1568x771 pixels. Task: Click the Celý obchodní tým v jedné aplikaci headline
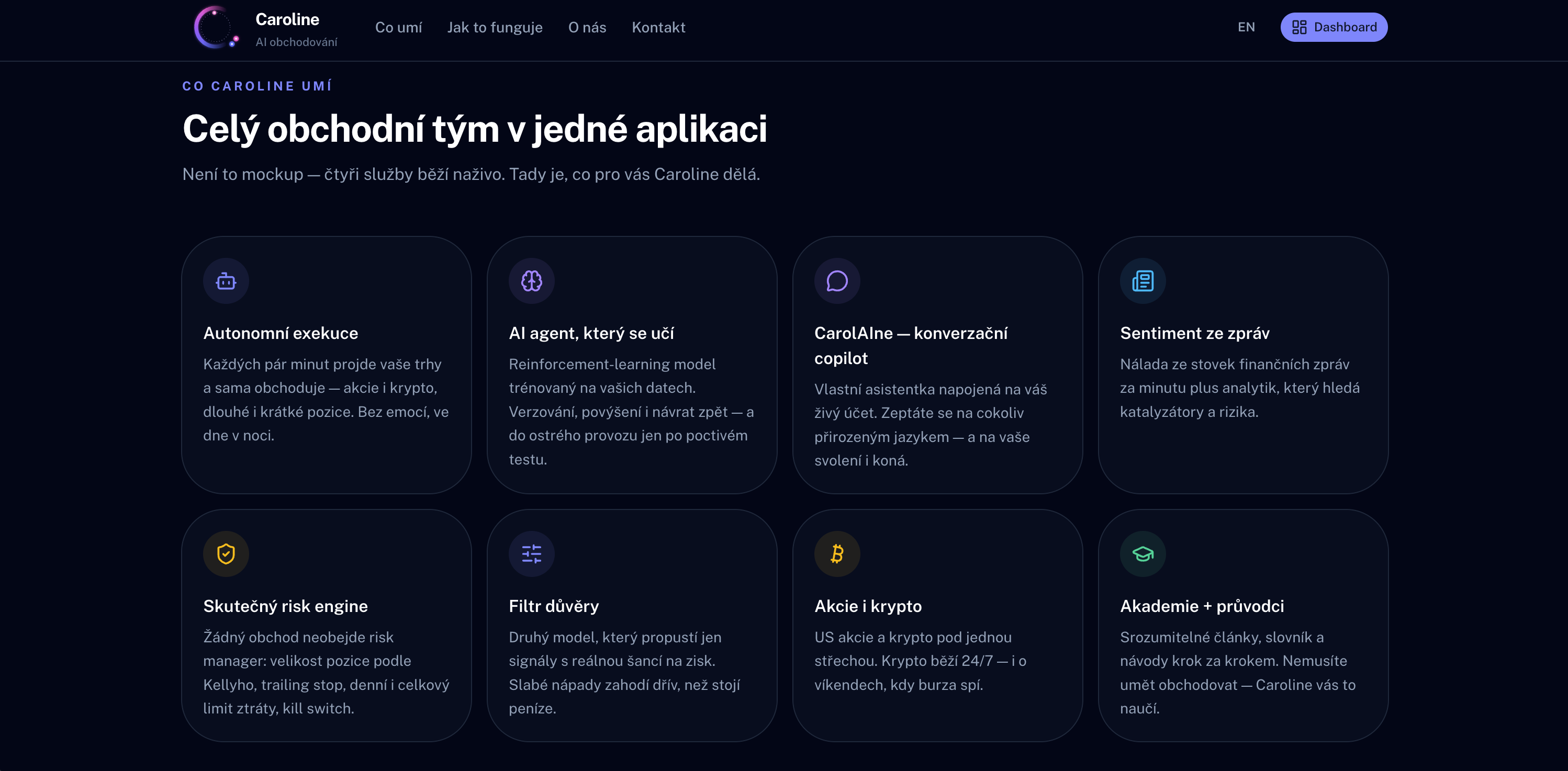[474, 129]
